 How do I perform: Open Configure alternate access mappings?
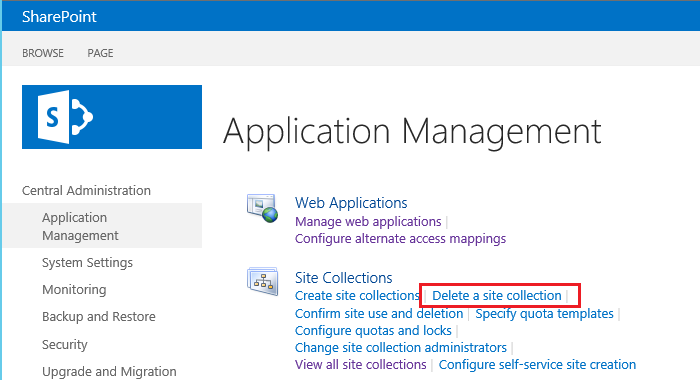pyautogui.click(x=400, y=238)
